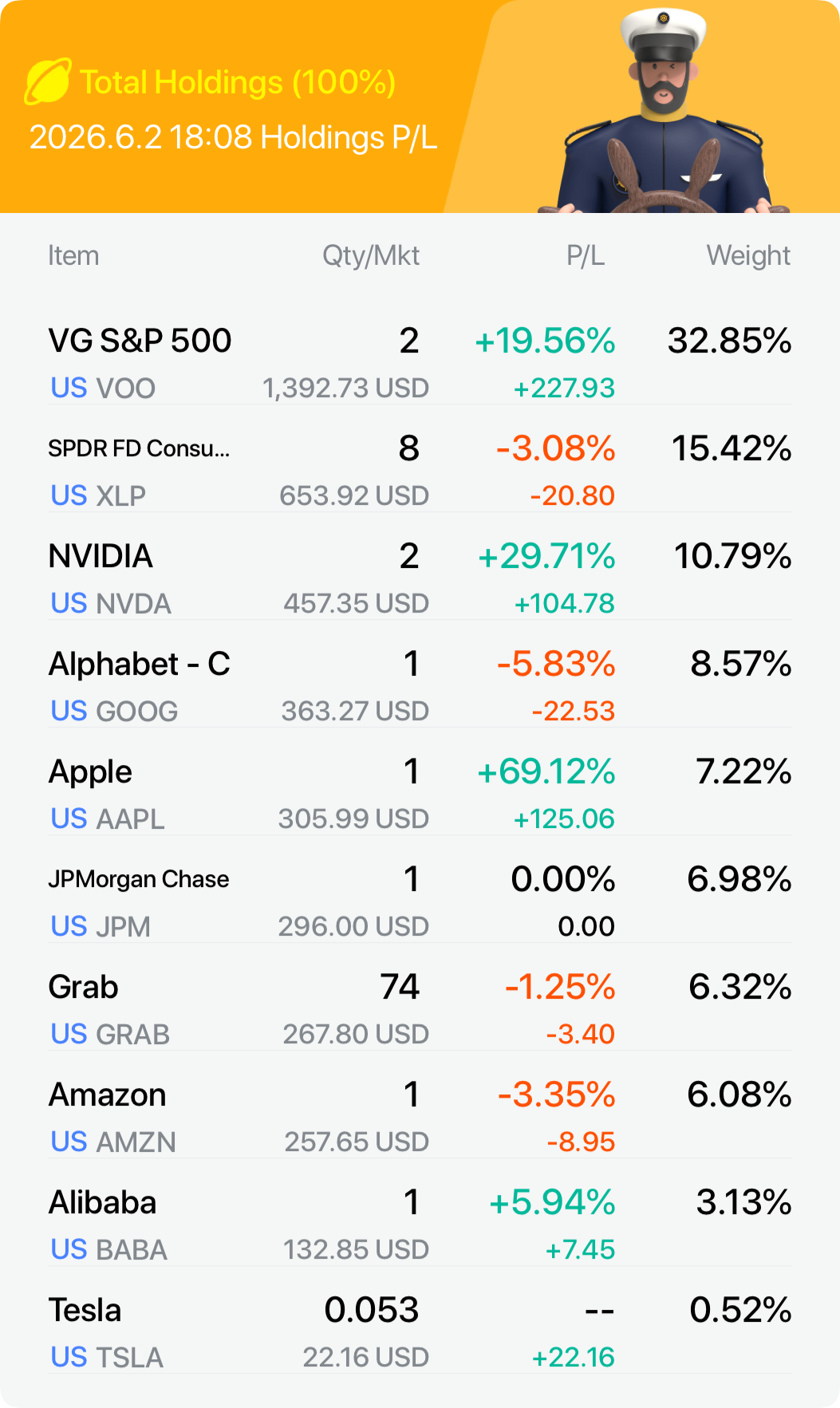Select the Grab holding row
This screenshot has height=1408, width=840.
(420, 1009)
